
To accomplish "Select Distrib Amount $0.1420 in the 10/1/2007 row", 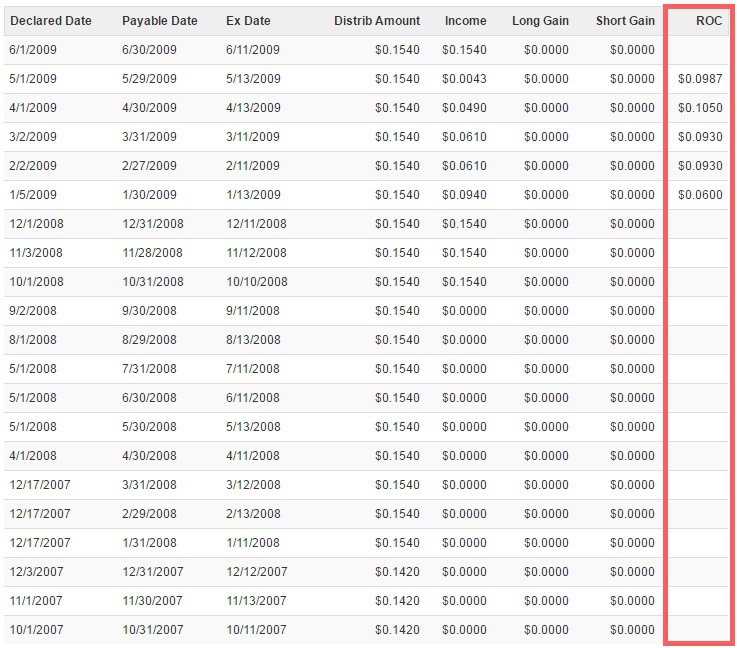I will coord(397,630).
